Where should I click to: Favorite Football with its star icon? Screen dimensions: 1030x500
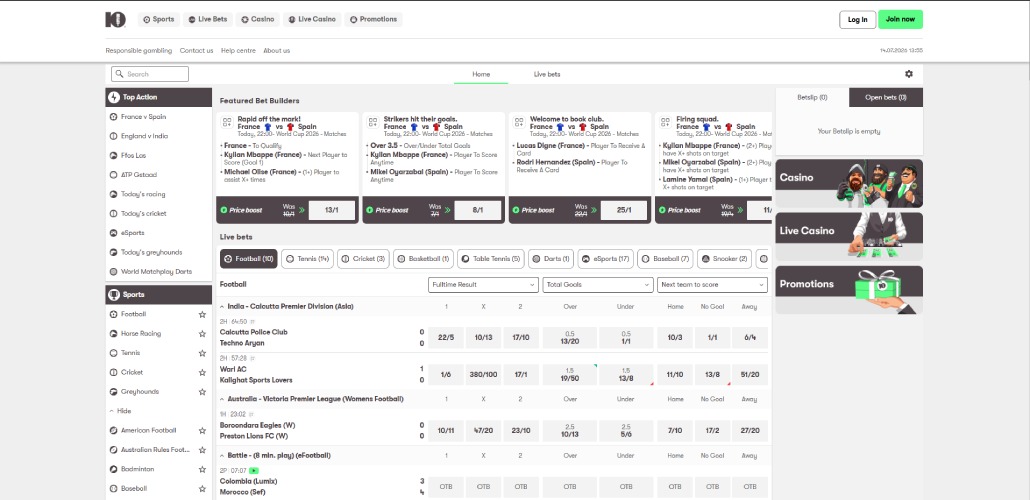click(x=202, y=315)
